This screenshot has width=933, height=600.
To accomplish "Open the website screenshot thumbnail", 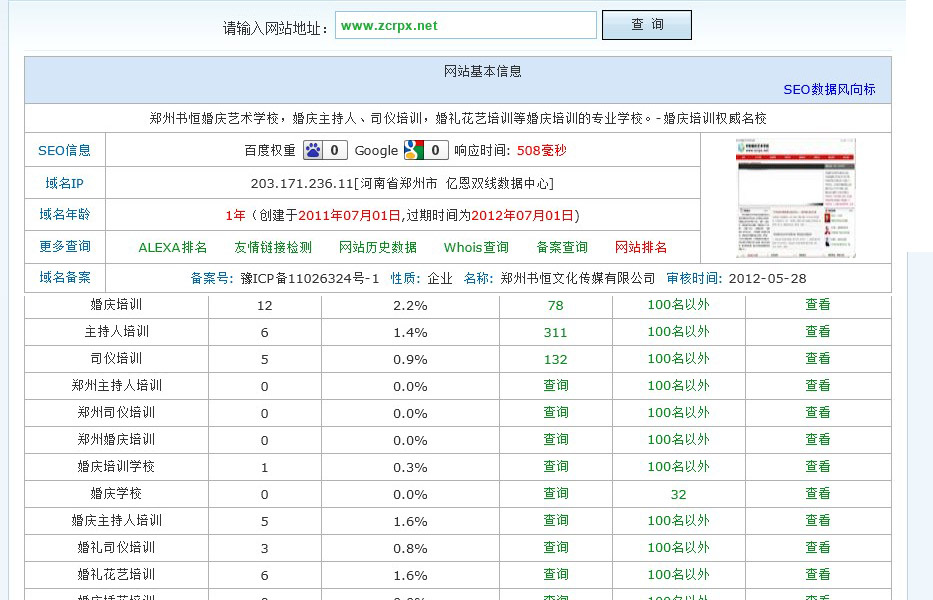I will pyautogui.click(x=796, y=198).
